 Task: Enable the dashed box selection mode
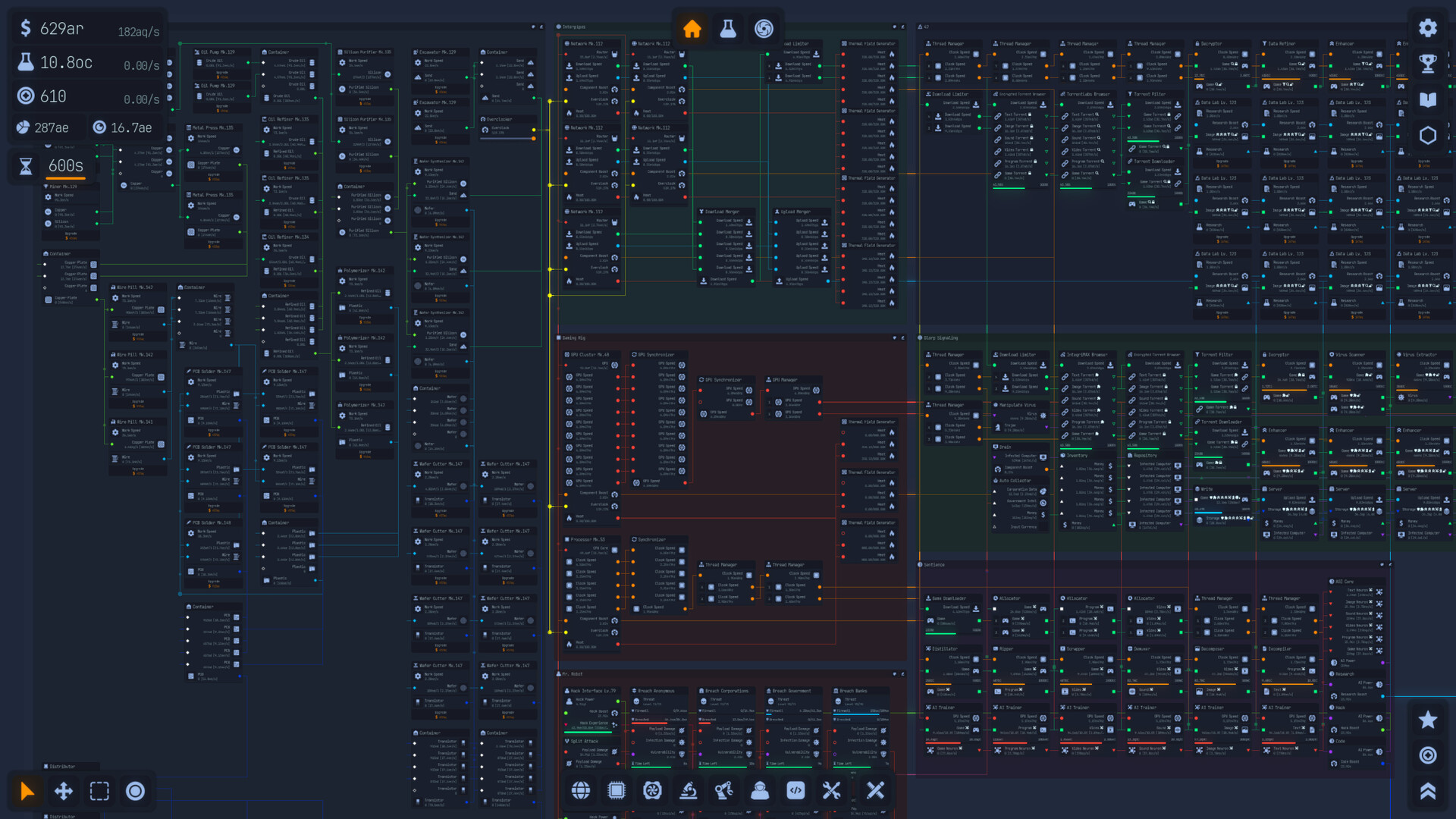coord(99,792)
